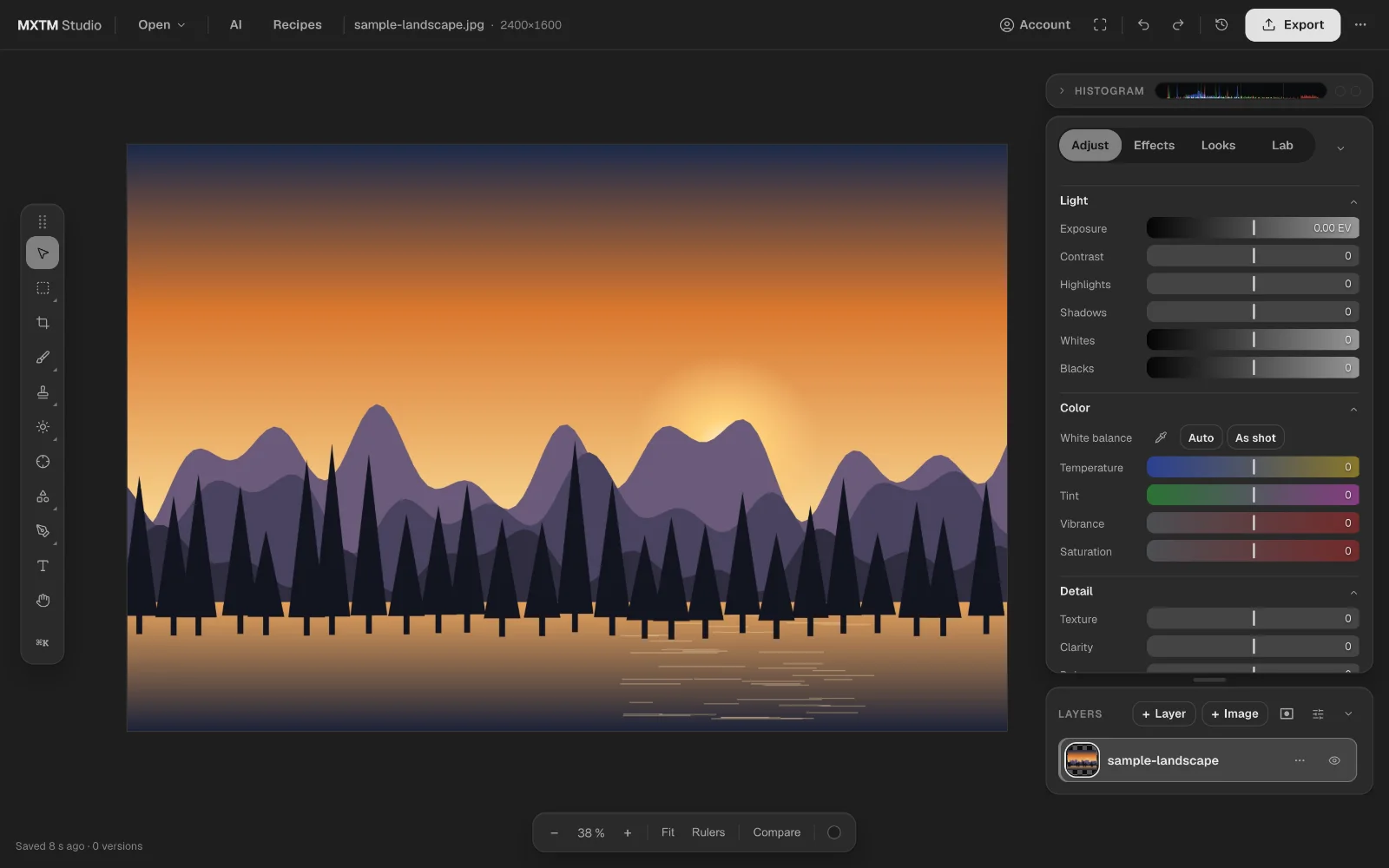Toggle Rulers display
This screenshot has height=868, width=1389.
[708, 832]
